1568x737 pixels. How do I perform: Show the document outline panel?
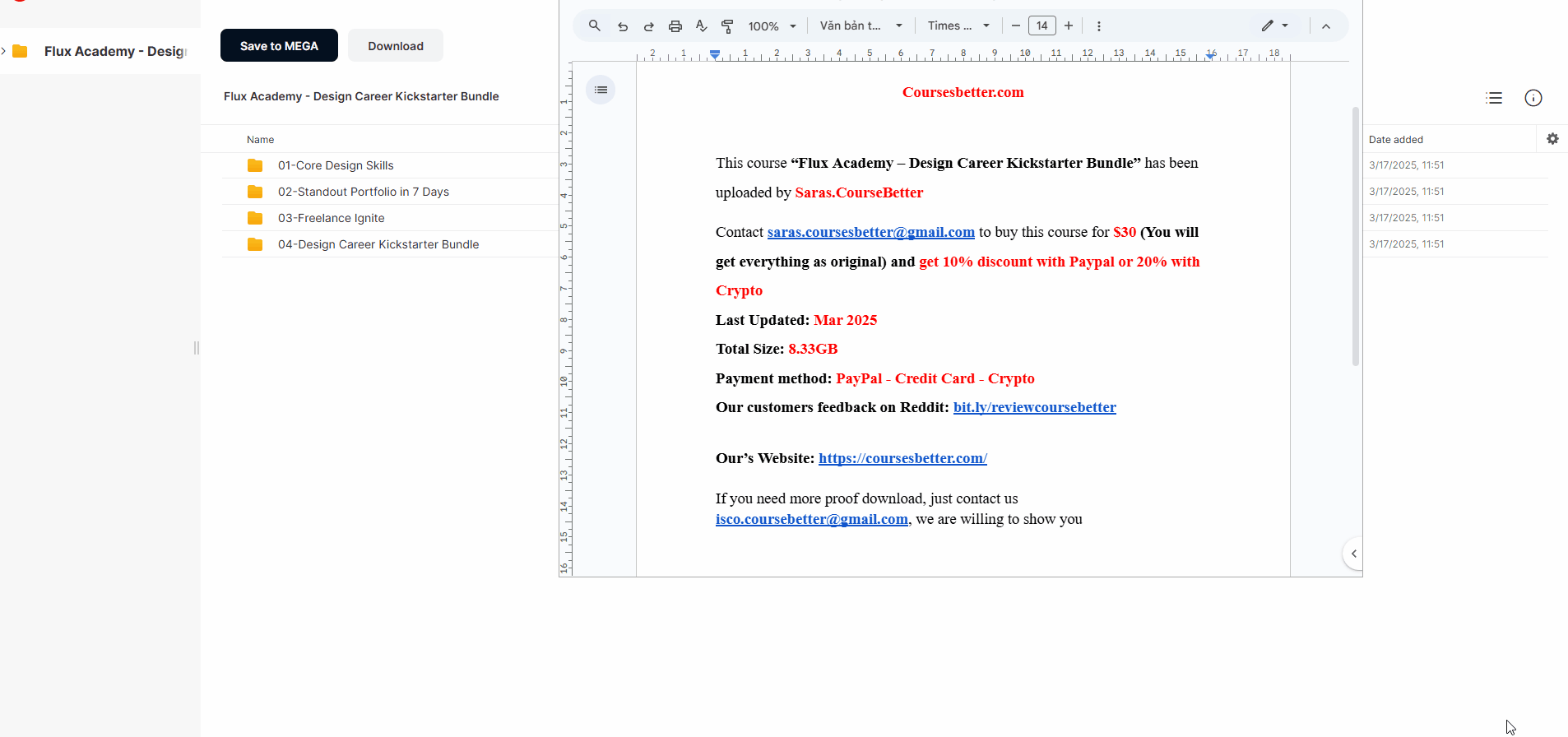(601, 90)
